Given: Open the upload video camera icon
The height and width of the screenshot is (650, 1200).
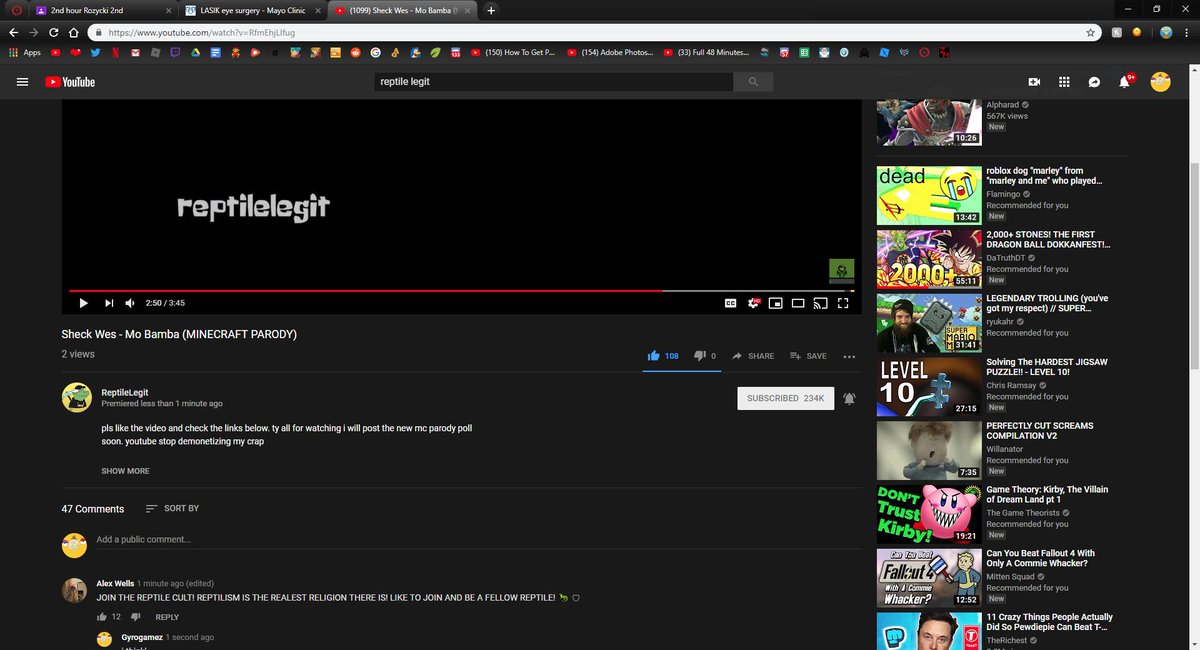Looking at the screenshot, I should (x=1034, y=82).
